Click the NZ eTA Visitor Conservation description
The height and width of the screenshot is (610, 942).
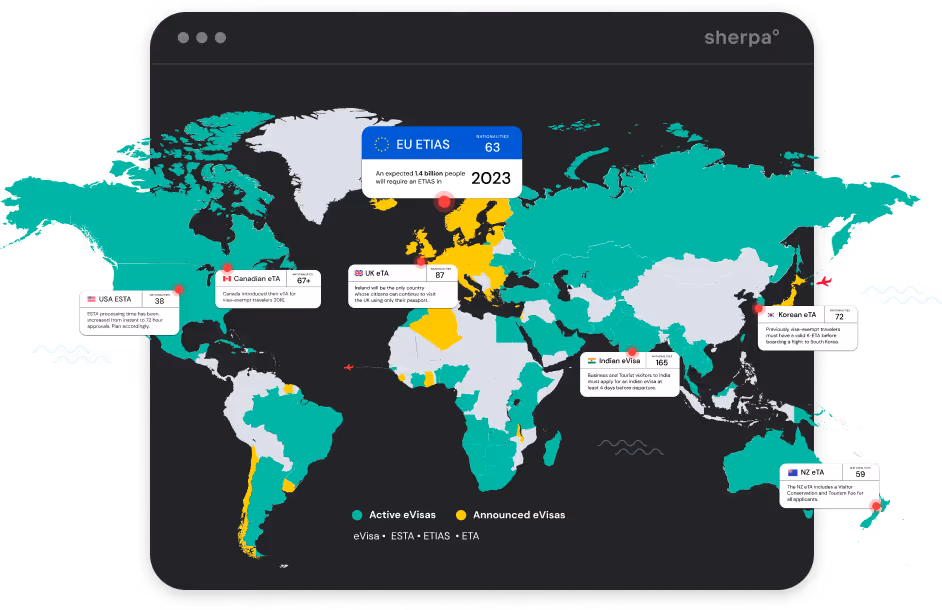pos(825,493)
